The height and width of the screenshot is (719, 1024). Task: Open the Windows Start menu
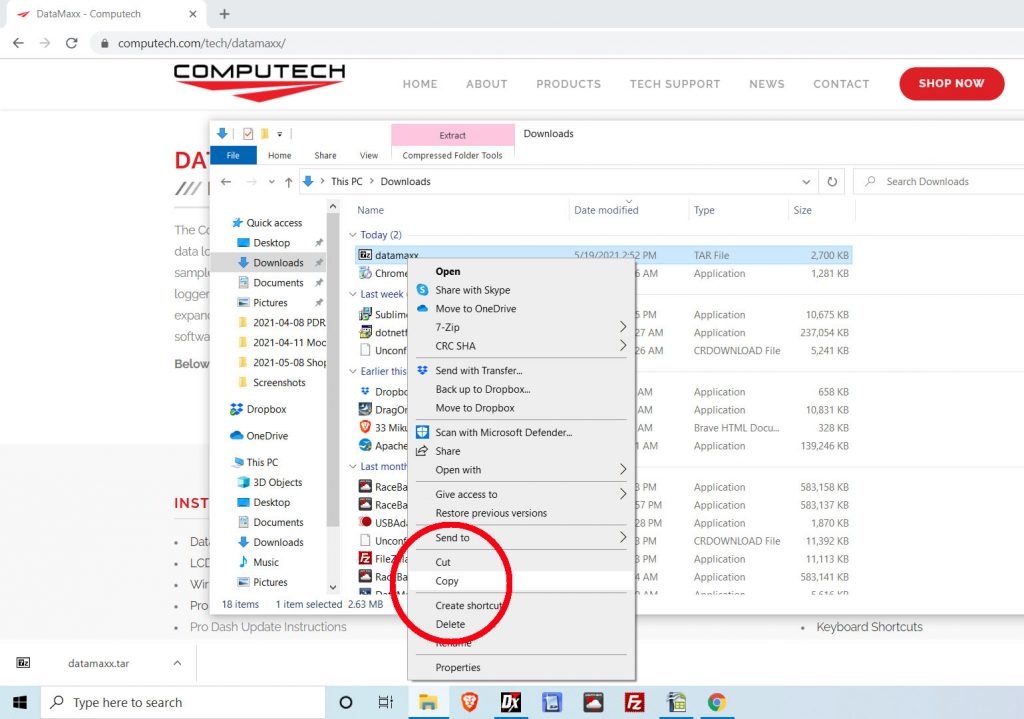[20, 703]
